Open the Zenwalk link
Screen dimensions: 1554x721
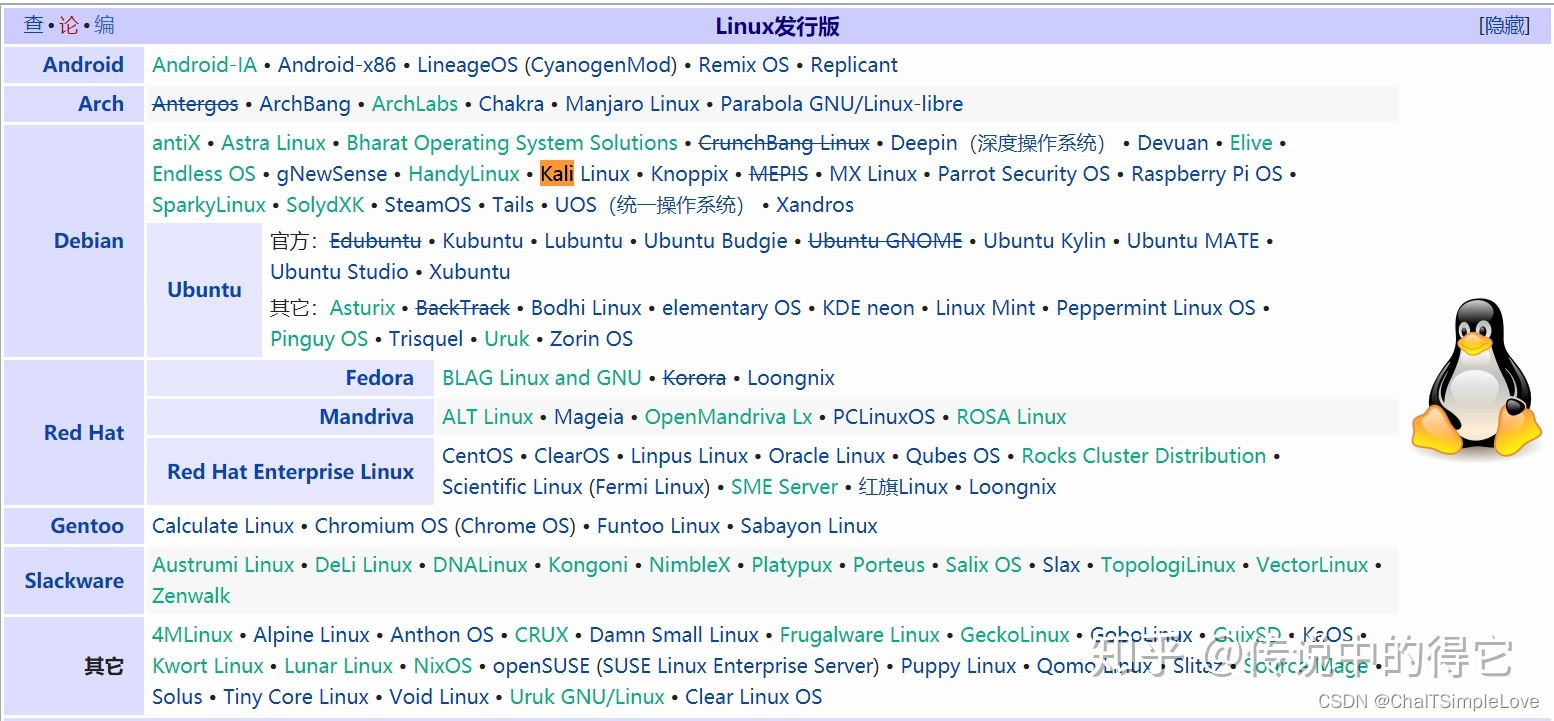coord(191,596)
